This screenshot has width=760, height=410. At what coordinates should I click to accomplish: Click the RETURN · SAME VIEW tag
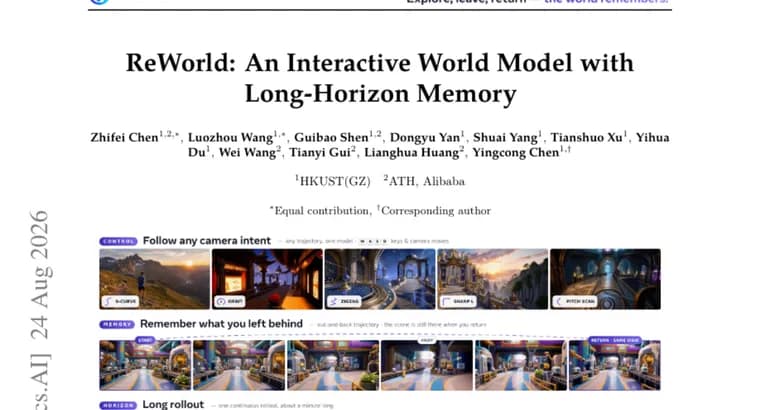[x=615, y=340]
